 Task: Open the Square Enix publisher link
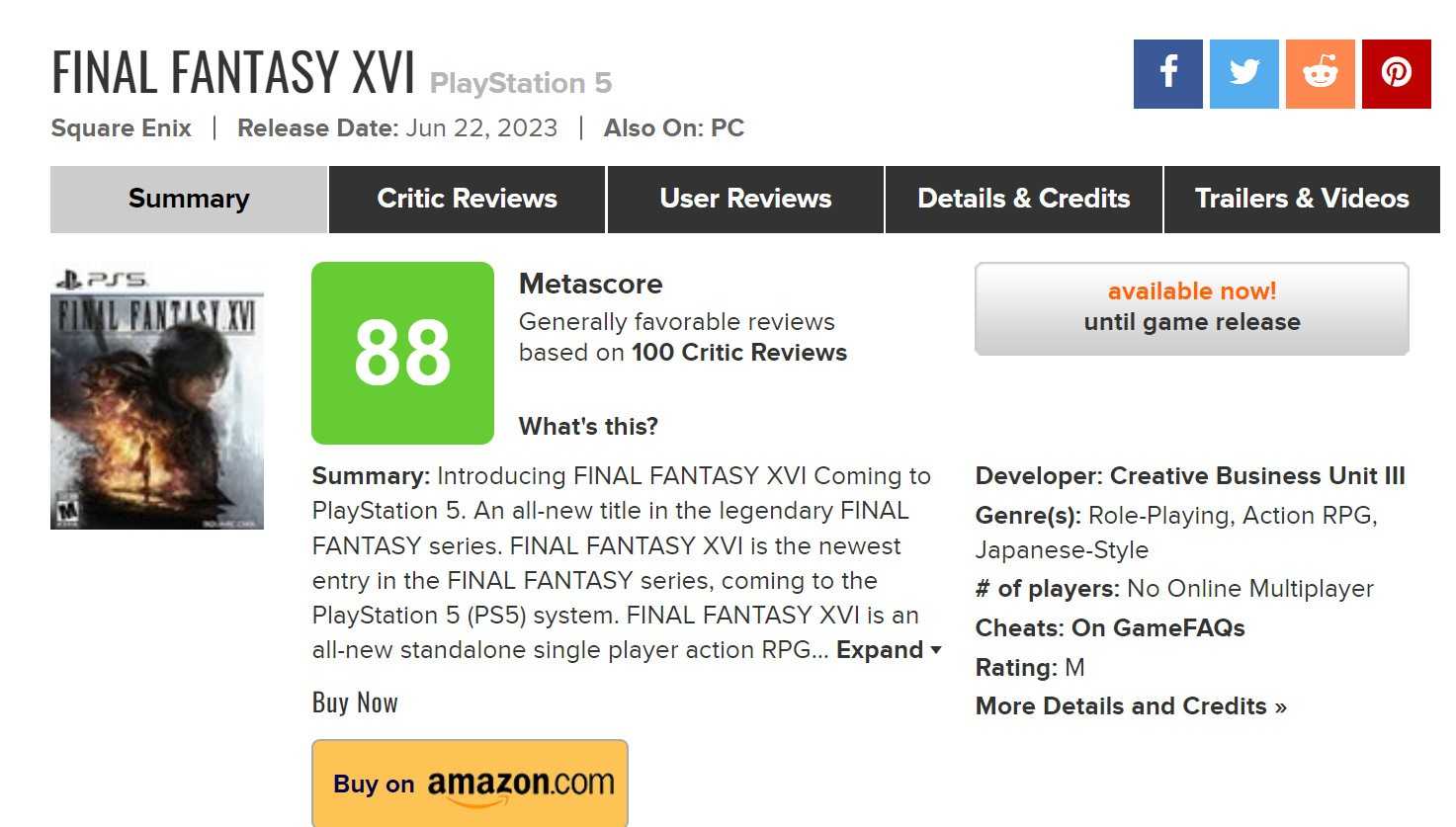(x=122, y=128)
